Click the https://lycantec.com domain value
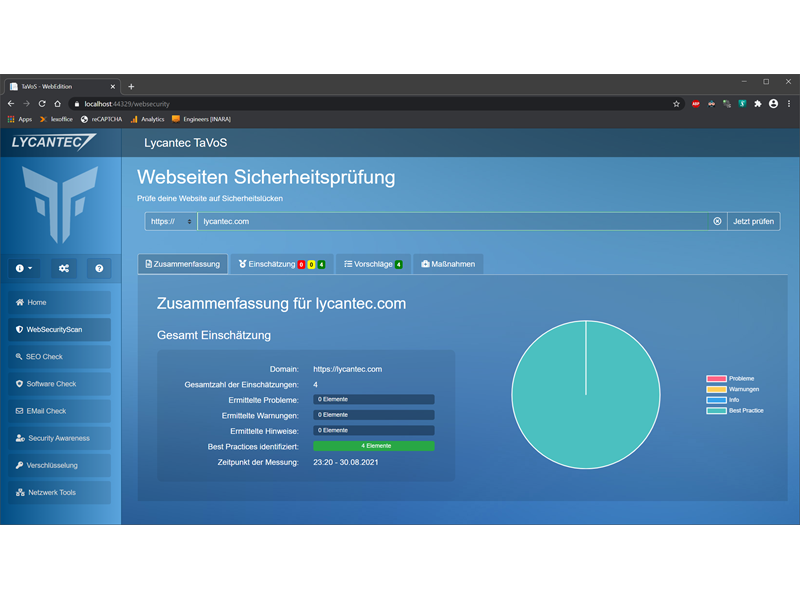The height and width of the screenshot is (600, 800). 347,369
